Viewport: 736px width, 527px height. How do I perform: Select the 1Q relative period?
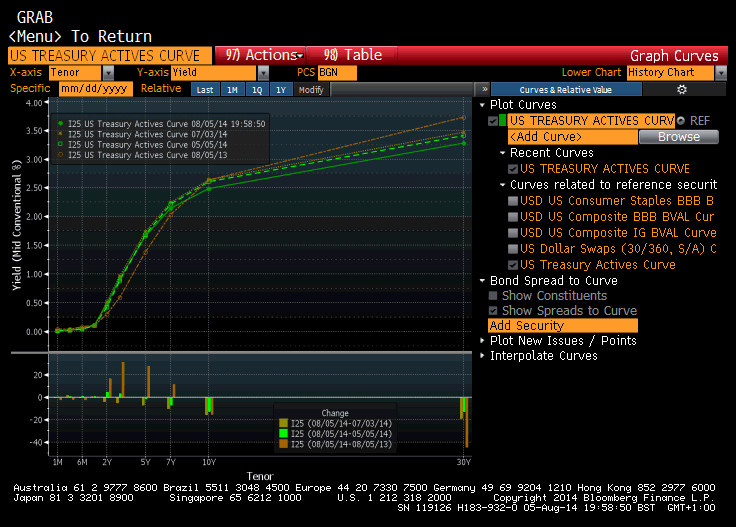pyautogui.click(x=257, y=90)
